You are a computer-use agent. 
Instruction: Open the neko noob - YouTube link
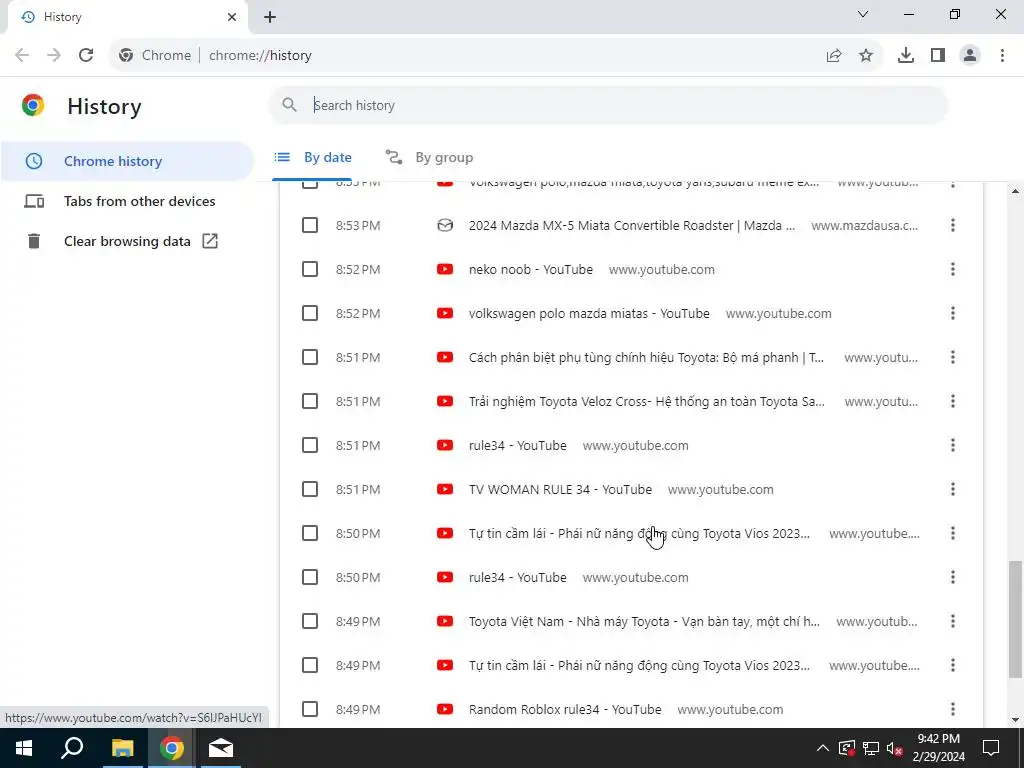click(531, 269)
